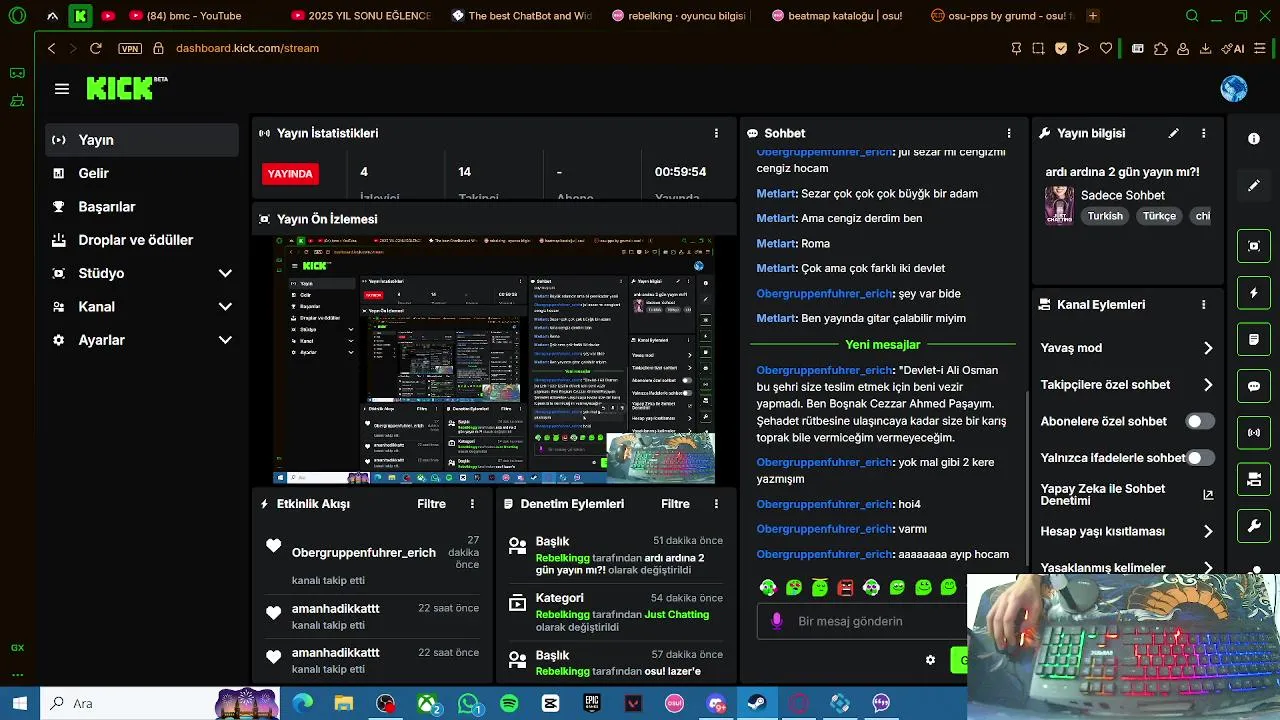Open Başarılar page in sidebar
The width and height of the screenshot is (1280, 720).
pyautogui.click(x=142, y=207)
